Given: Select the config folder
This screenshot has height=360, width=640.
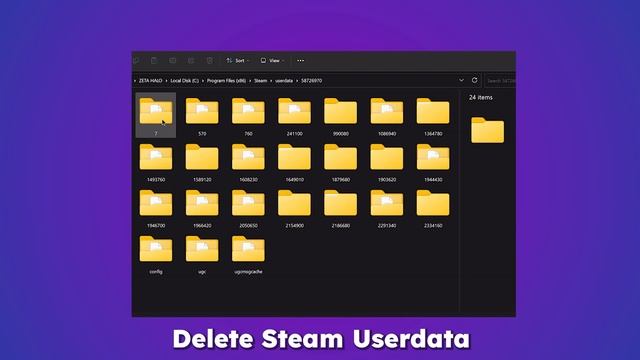Looking at the screenshot, I should tap(156, 254).
